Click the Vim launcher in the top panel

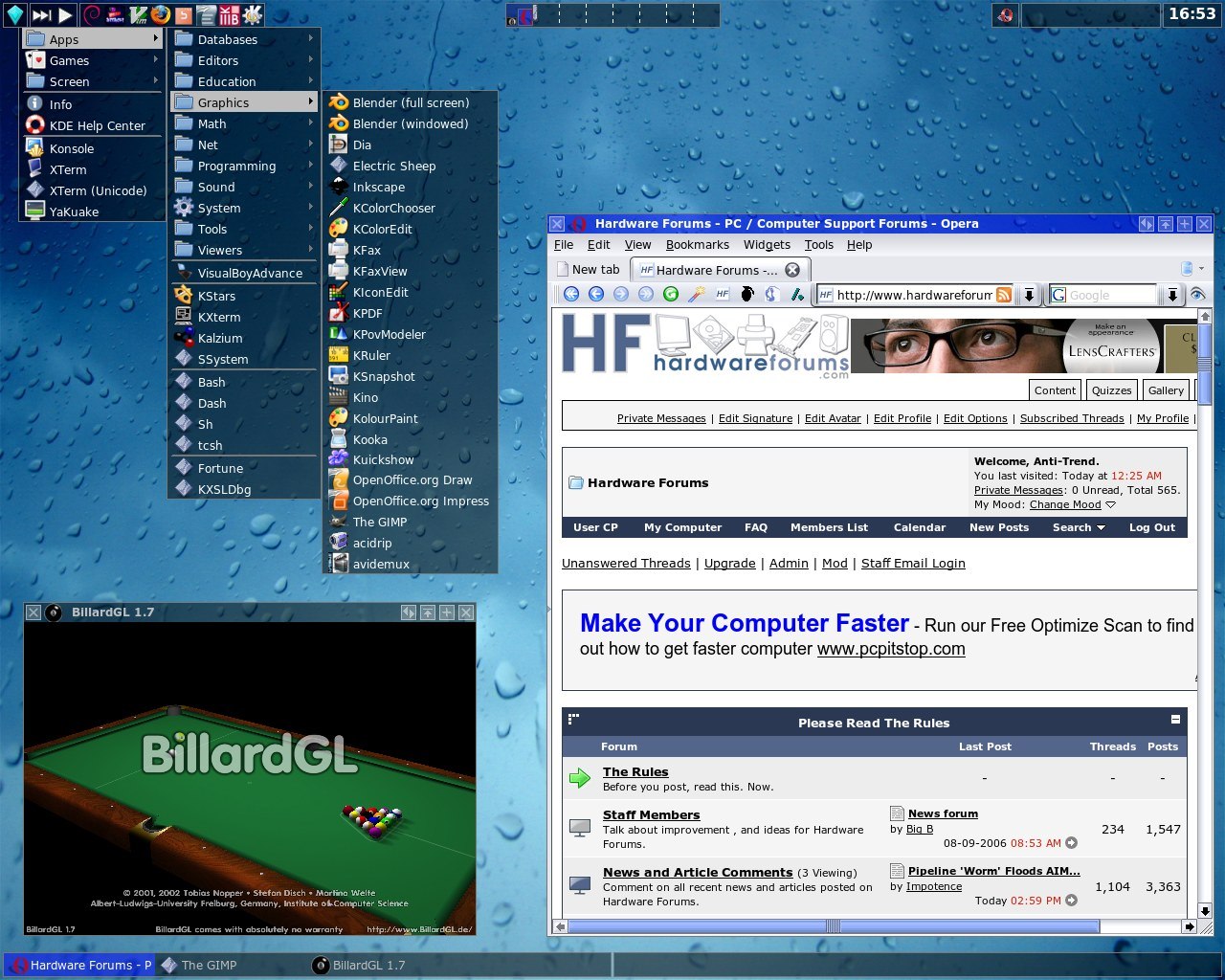138,14
